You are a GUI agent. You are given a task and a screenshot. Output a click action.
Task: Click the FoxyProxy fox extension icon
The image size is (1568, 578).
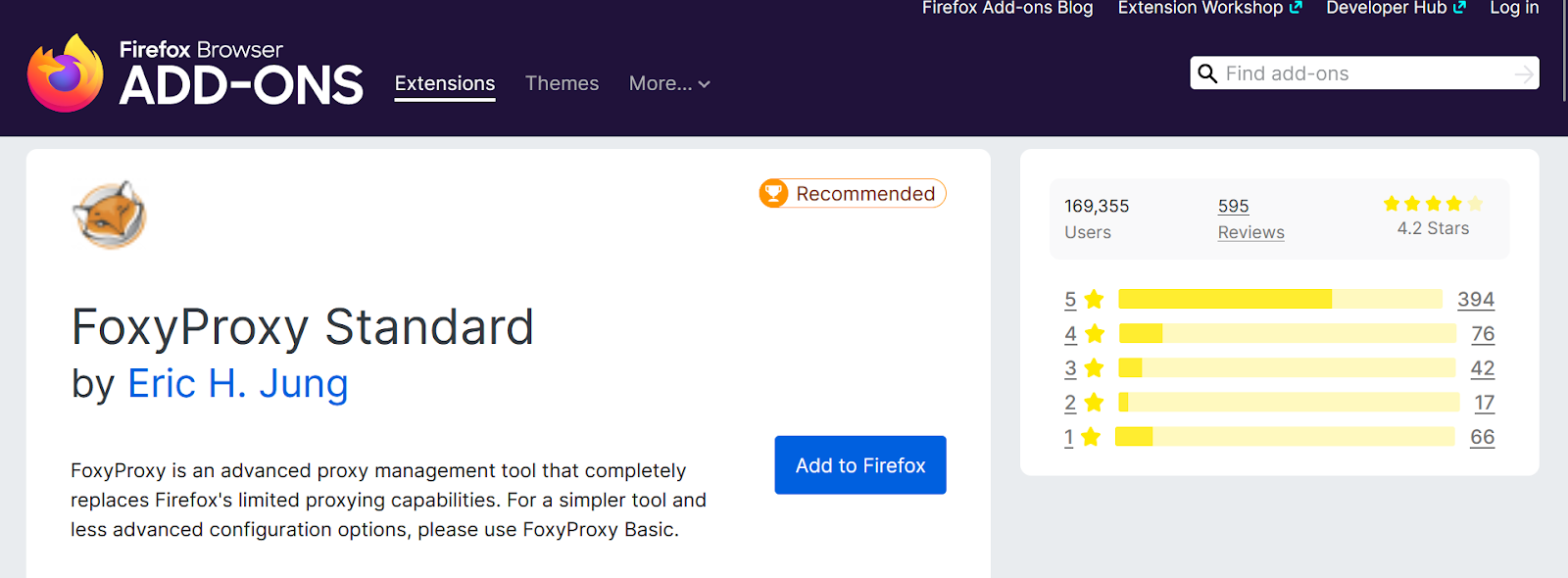coord(110,215)
